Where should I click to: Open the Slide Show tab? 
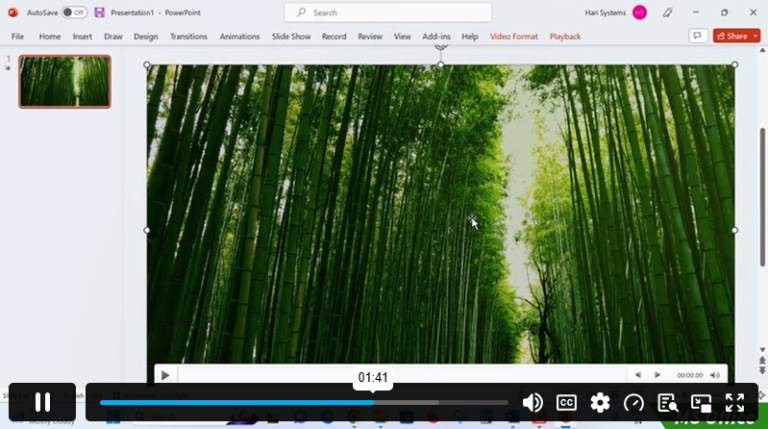point(291,36)
